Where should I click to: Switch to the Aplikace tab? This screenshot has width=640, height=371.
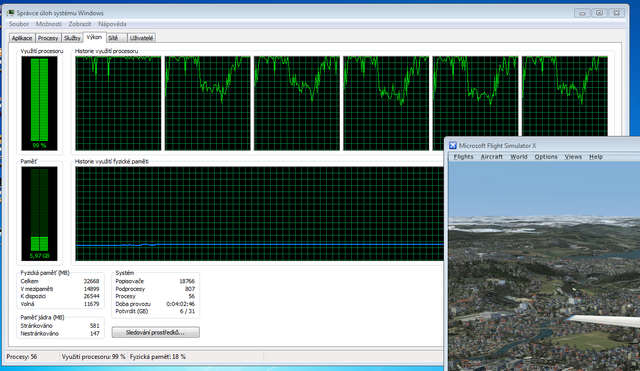tap(22, 38)
